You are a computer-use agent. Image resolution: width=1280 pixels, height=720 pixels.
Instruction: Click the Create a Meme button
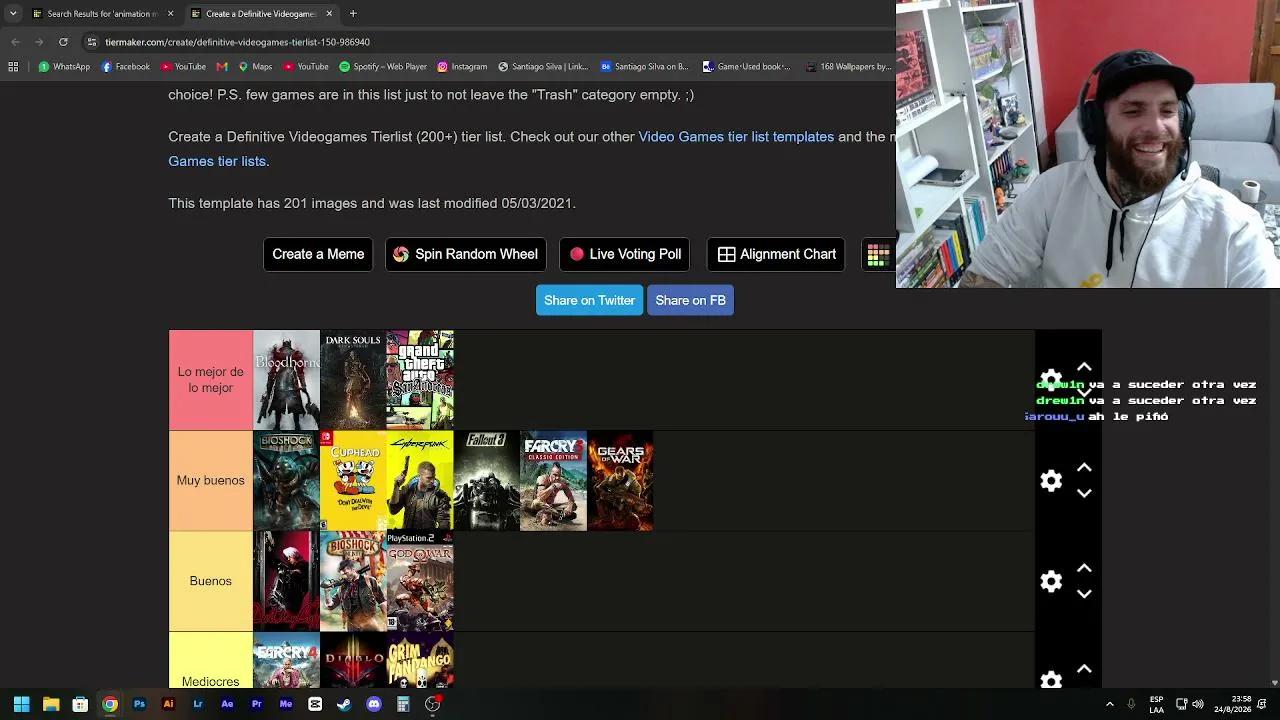tap(318, 254)
